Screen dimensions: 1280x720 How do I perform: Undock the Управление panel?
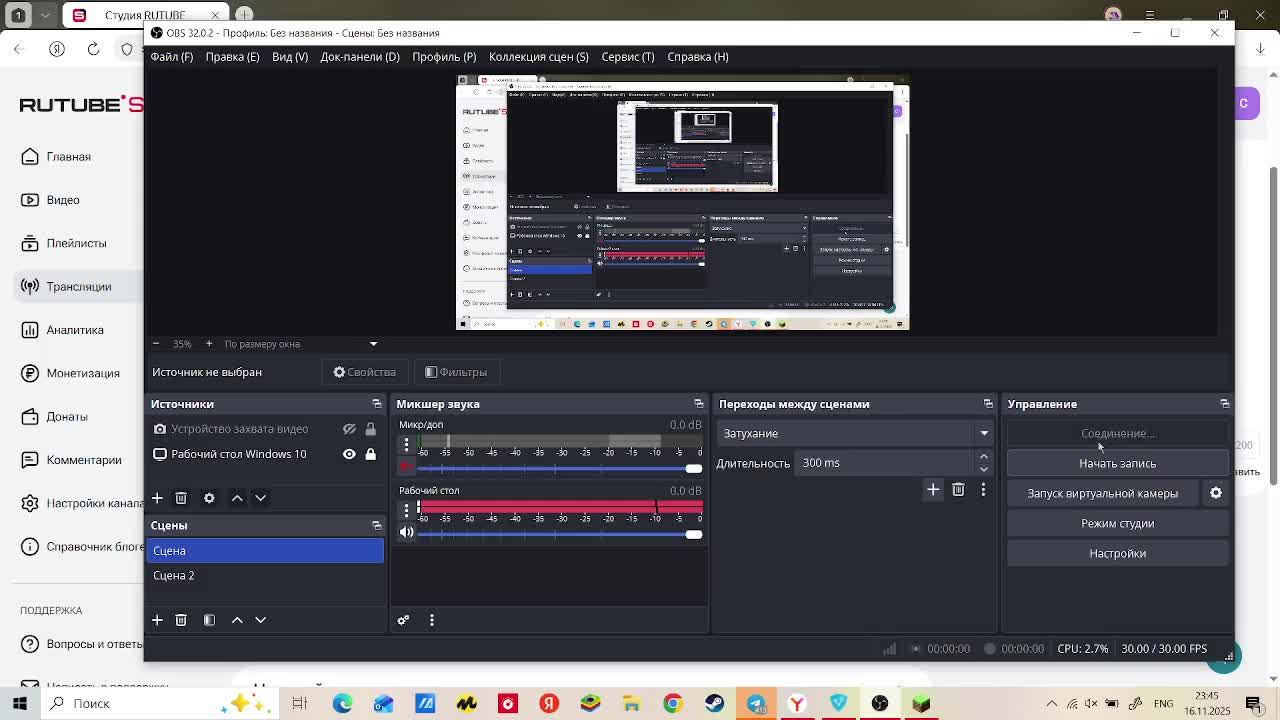(1225, 404)
